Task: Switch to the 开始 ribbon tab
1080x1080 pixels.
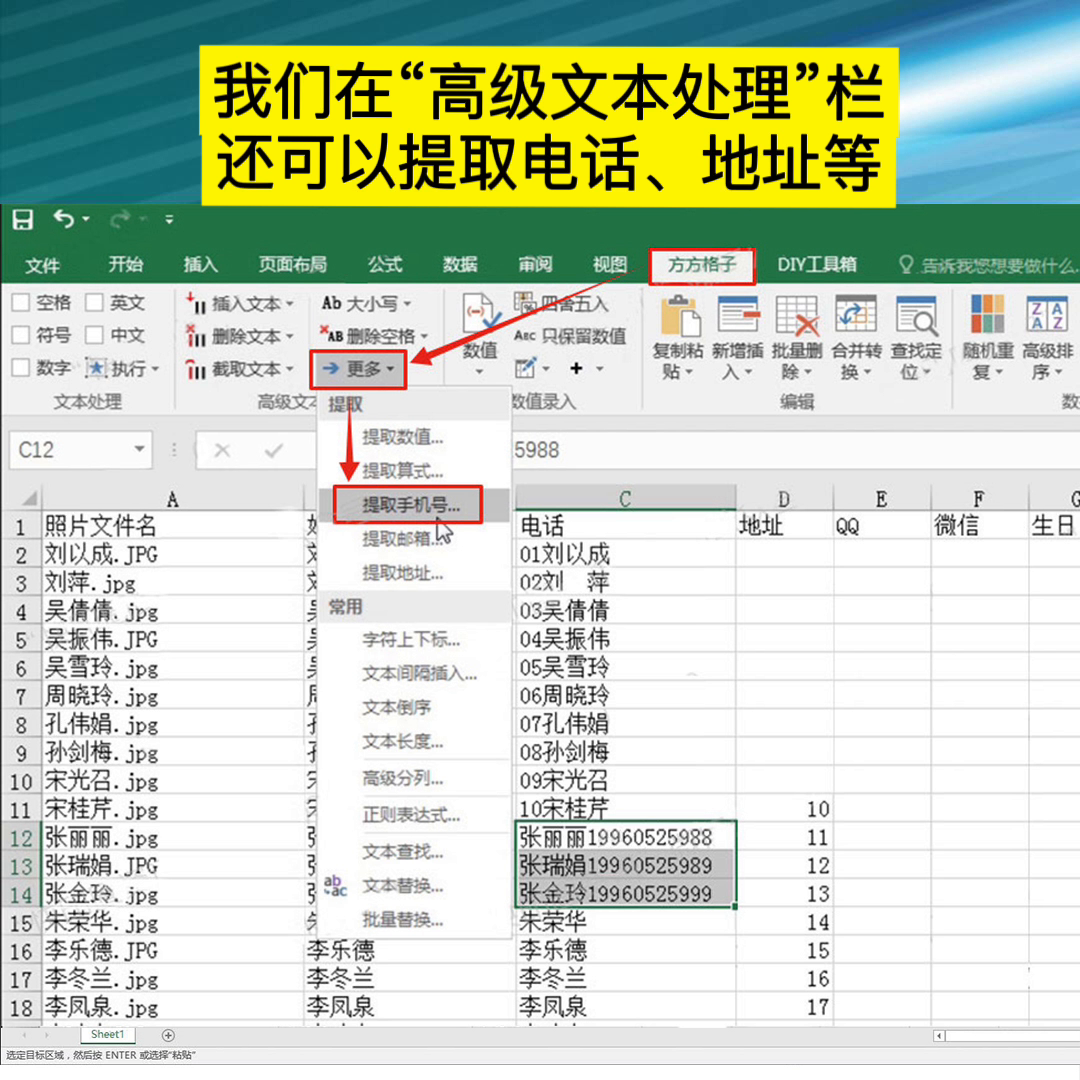Action: pos(125,264)
